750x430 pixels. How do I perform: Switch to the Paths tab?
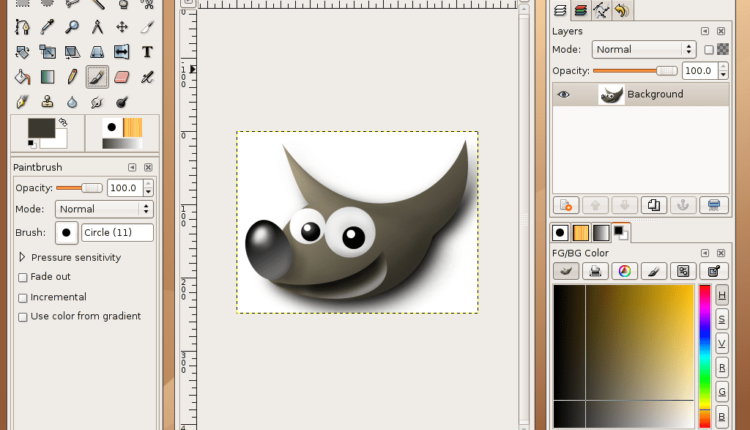point(601,10)
